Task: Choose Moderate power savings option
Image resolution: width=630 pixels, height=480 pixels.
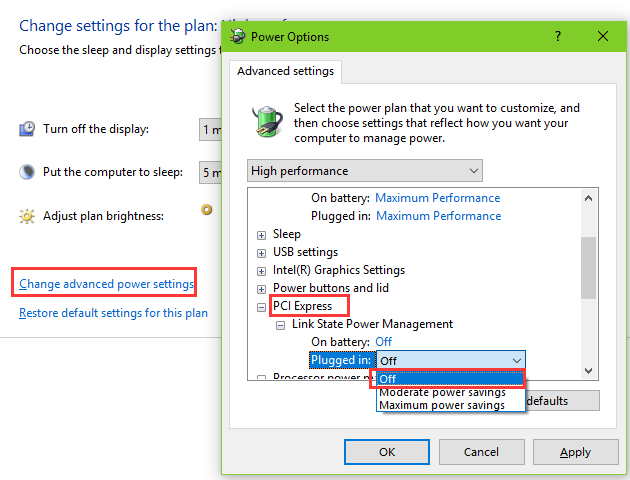Action: coord(442,392)
